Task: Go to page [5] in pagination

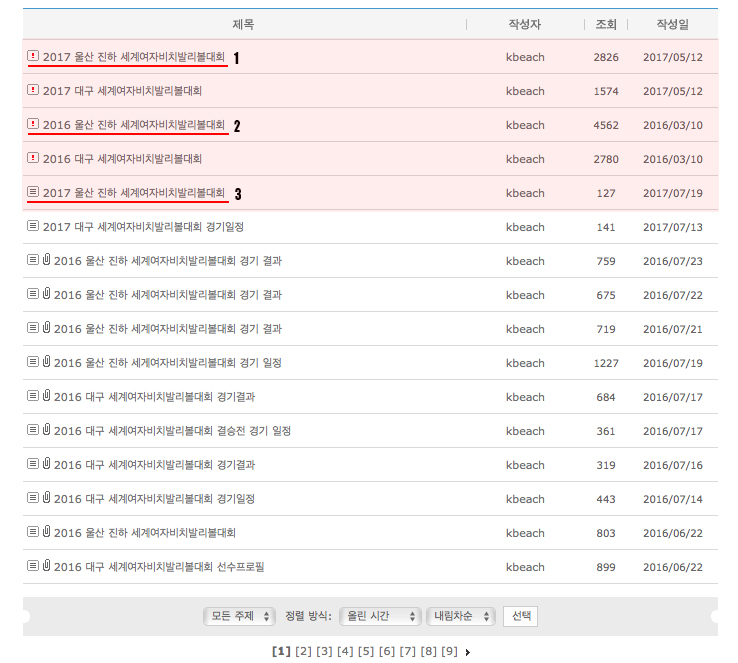Action: point(366,651)
